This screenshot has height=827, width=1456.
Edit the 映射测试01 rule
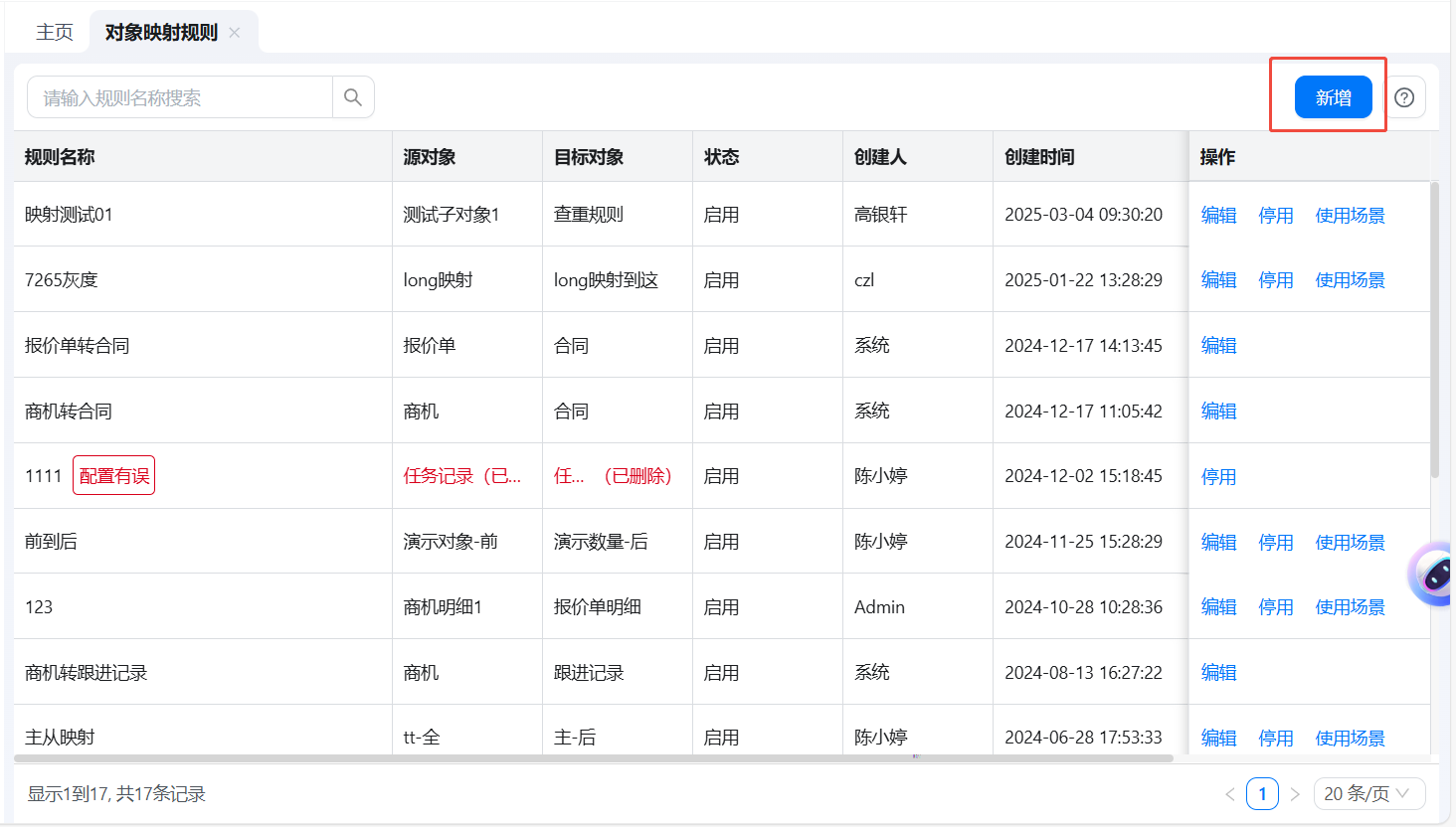[x=1218, y=216]
